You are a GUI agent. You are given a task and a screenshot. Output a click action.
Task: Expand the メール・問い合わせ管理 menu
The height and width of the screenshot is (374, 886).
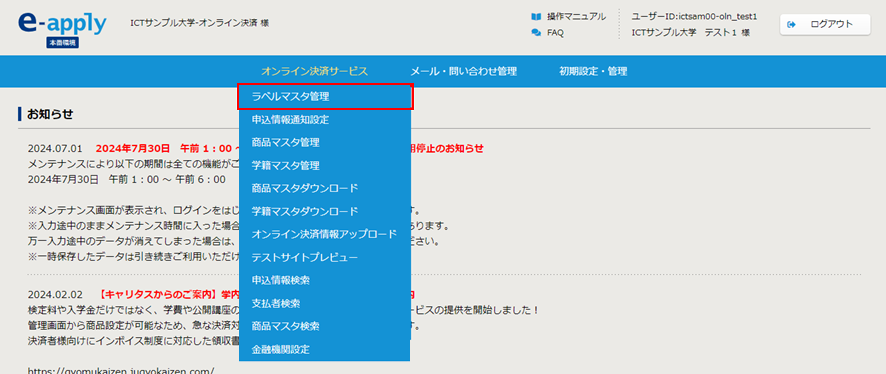pyautogui.click(x=463, y=71)
